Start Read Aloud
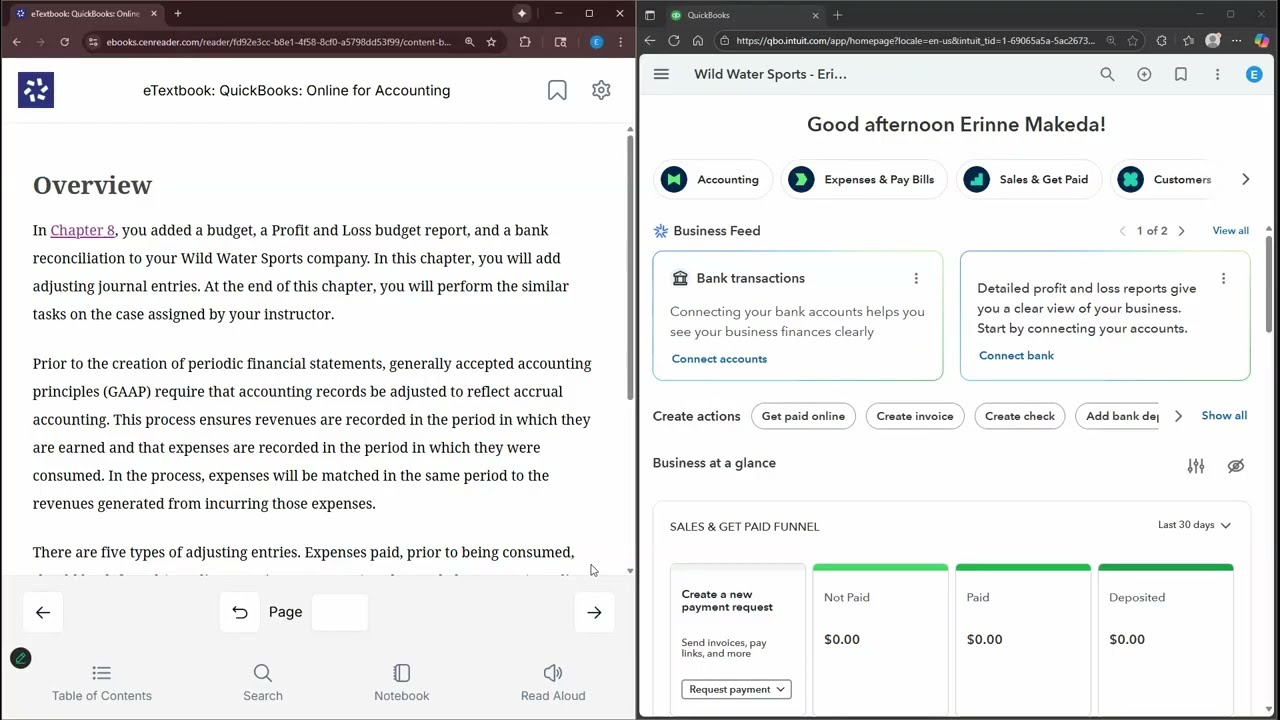The image size is (1280, 720). coord(553,684)
